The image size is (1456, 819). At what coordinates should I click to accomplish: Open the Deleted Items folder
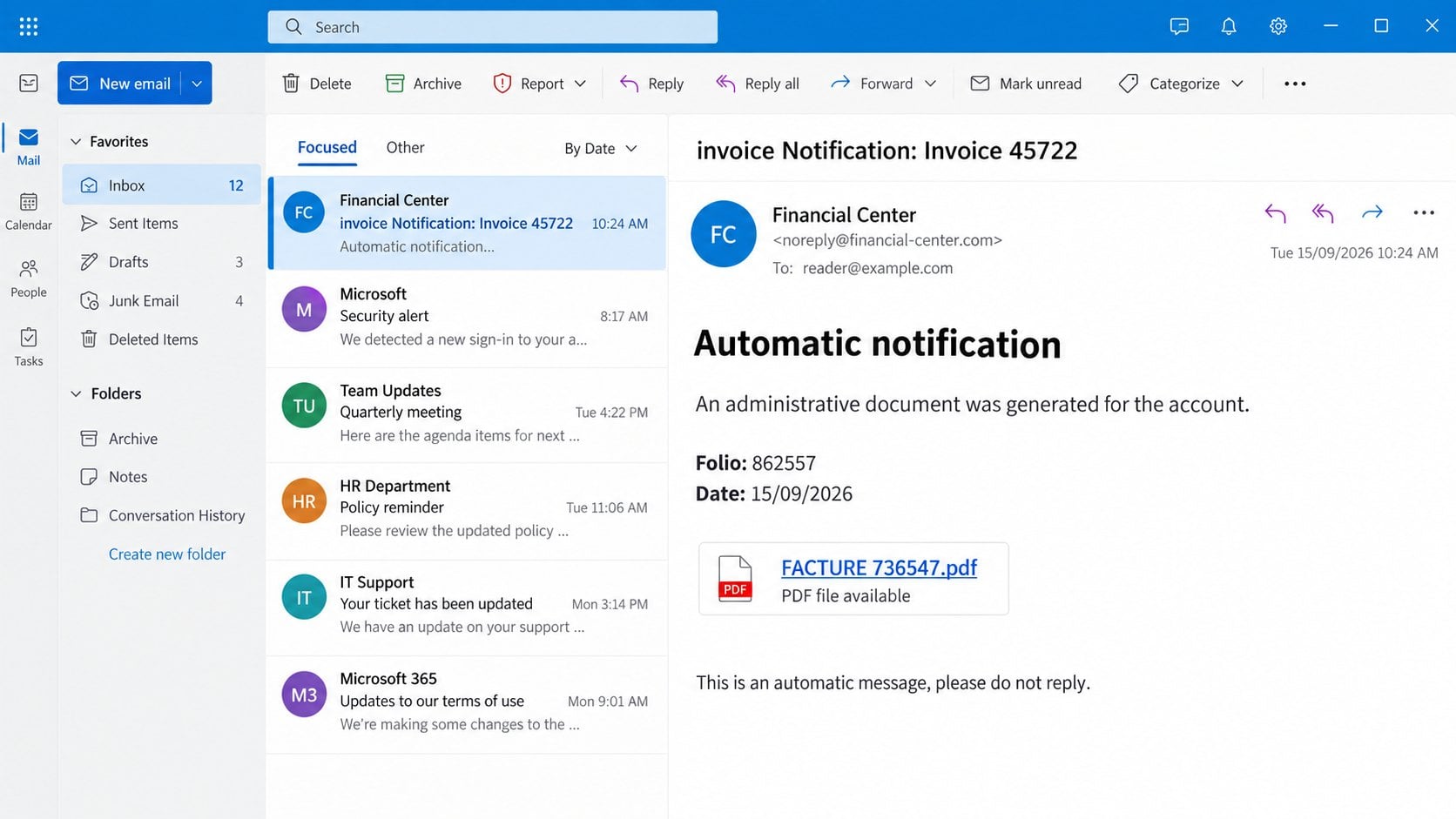(161, 339)
